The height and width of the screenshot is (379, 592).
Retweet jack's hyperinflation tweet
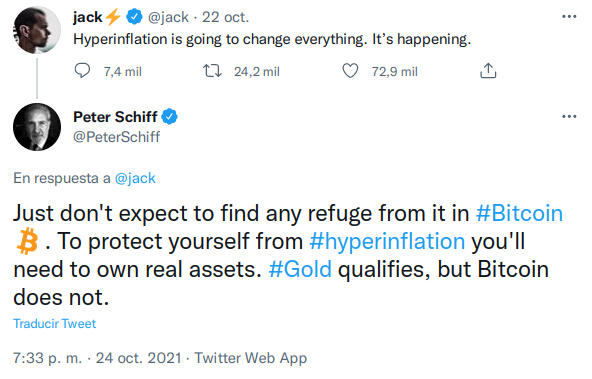click(x=213, y=71)
